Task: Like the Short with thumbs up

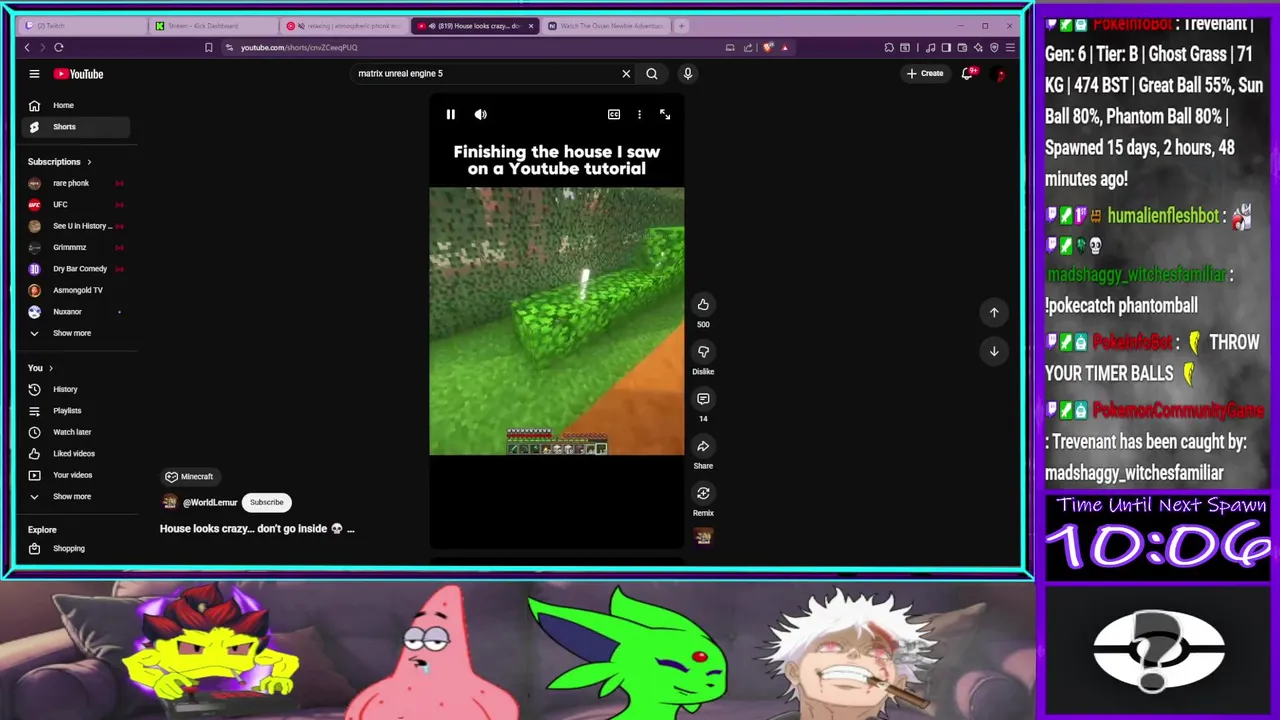Action: pyautogui.click(x=703, y=305)
